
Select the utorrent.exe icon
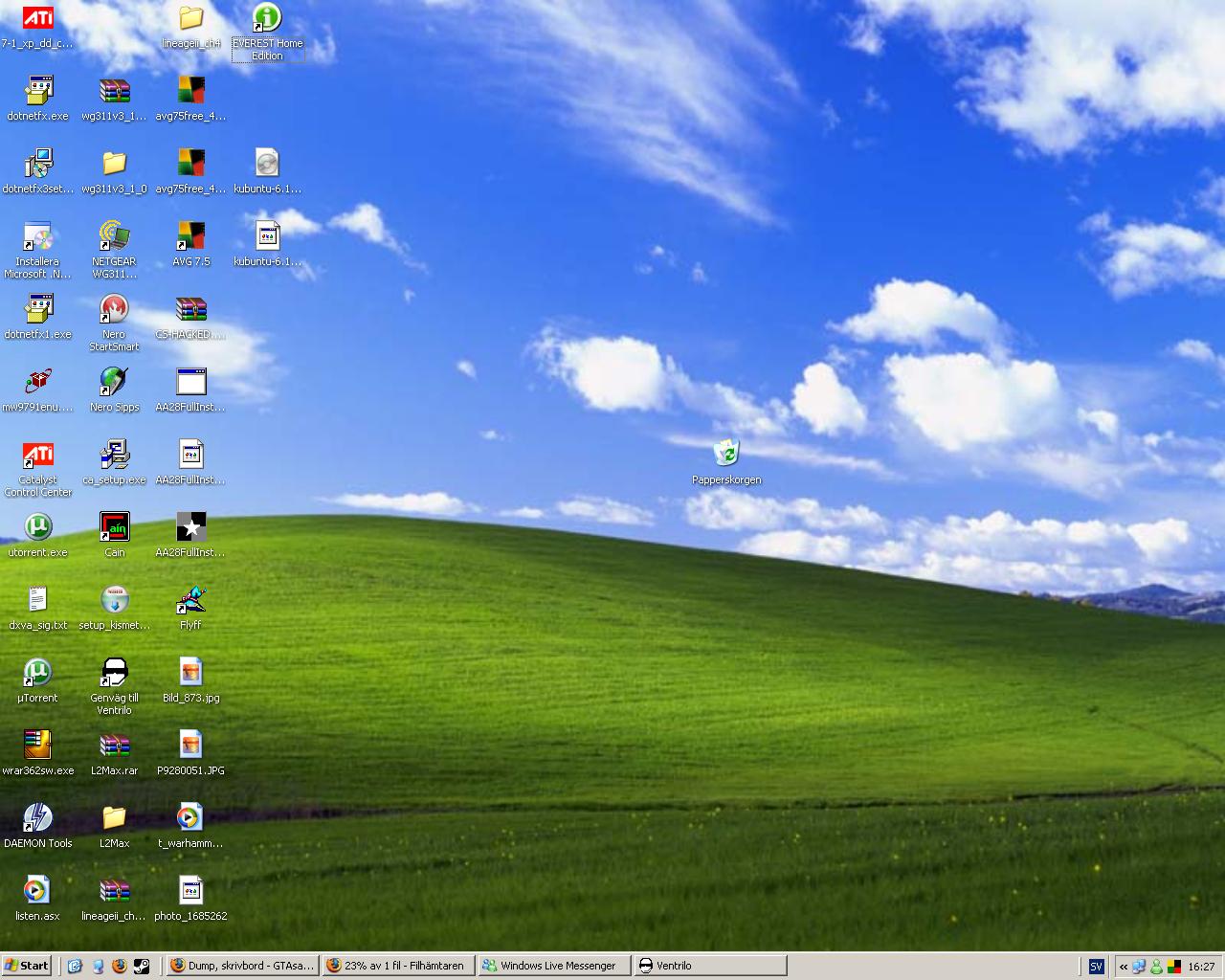click(x=38, y=536)
